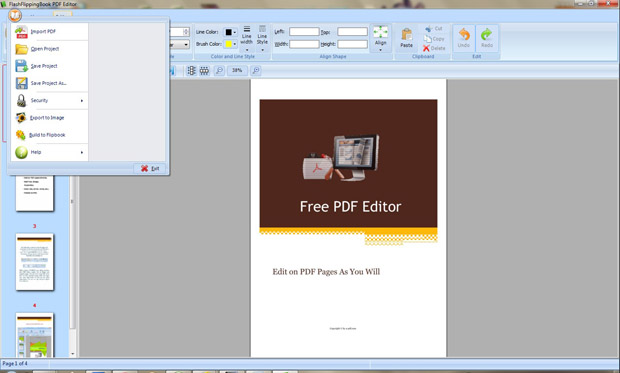
Task: Select Save Project As menu entry
Action: pyautogui.click(x=49, y=83)
